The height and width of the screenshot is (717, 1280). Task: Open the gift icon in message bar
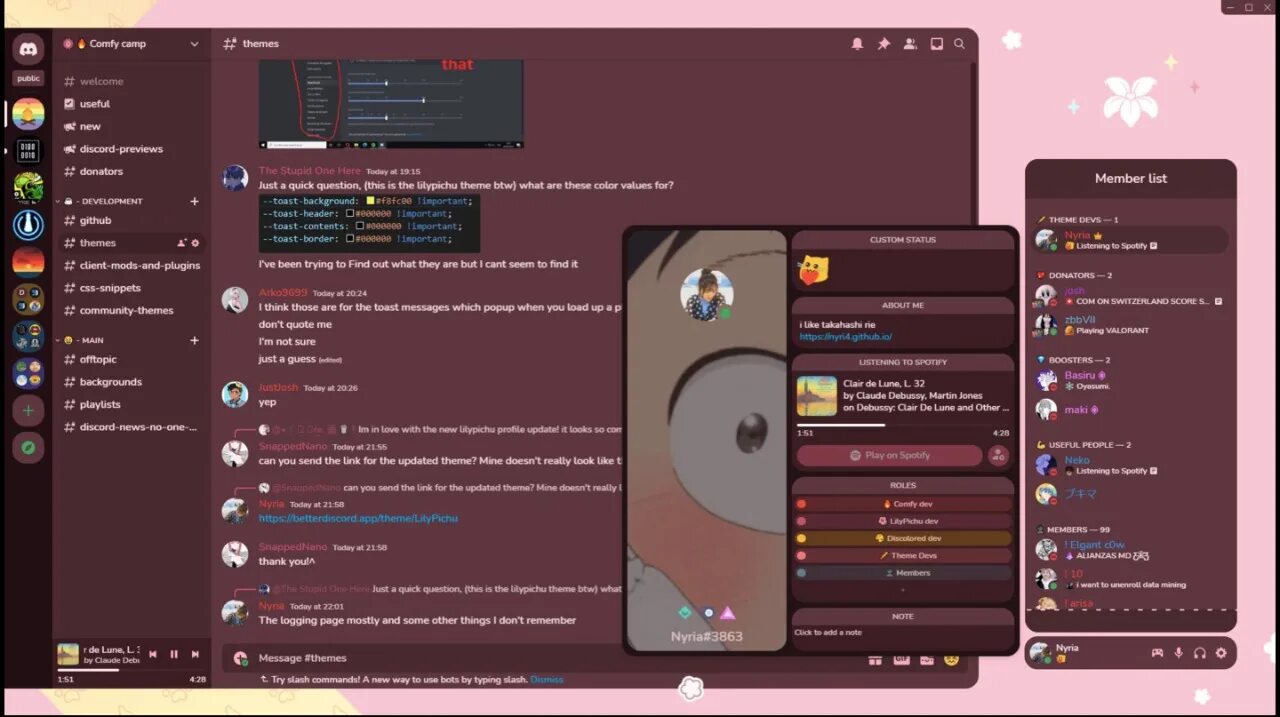point(874,659)
